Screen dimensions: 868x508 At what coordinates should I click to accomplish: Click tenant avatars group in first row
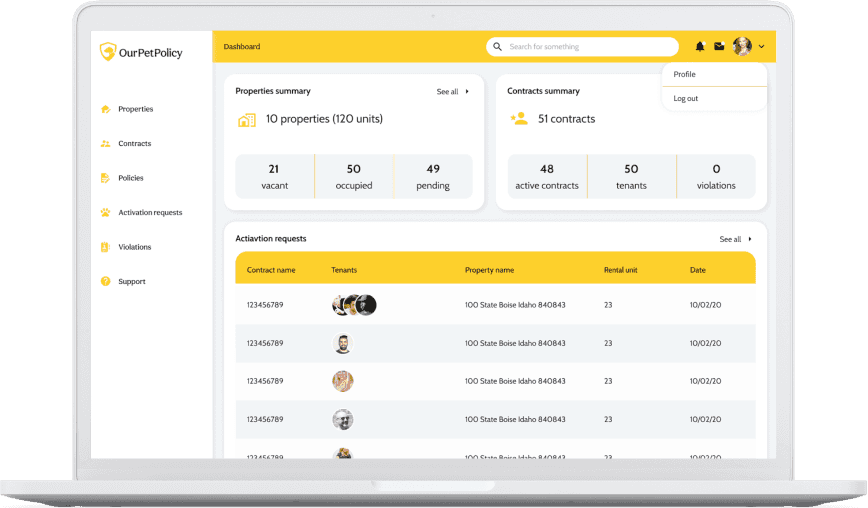coord(354,305)
